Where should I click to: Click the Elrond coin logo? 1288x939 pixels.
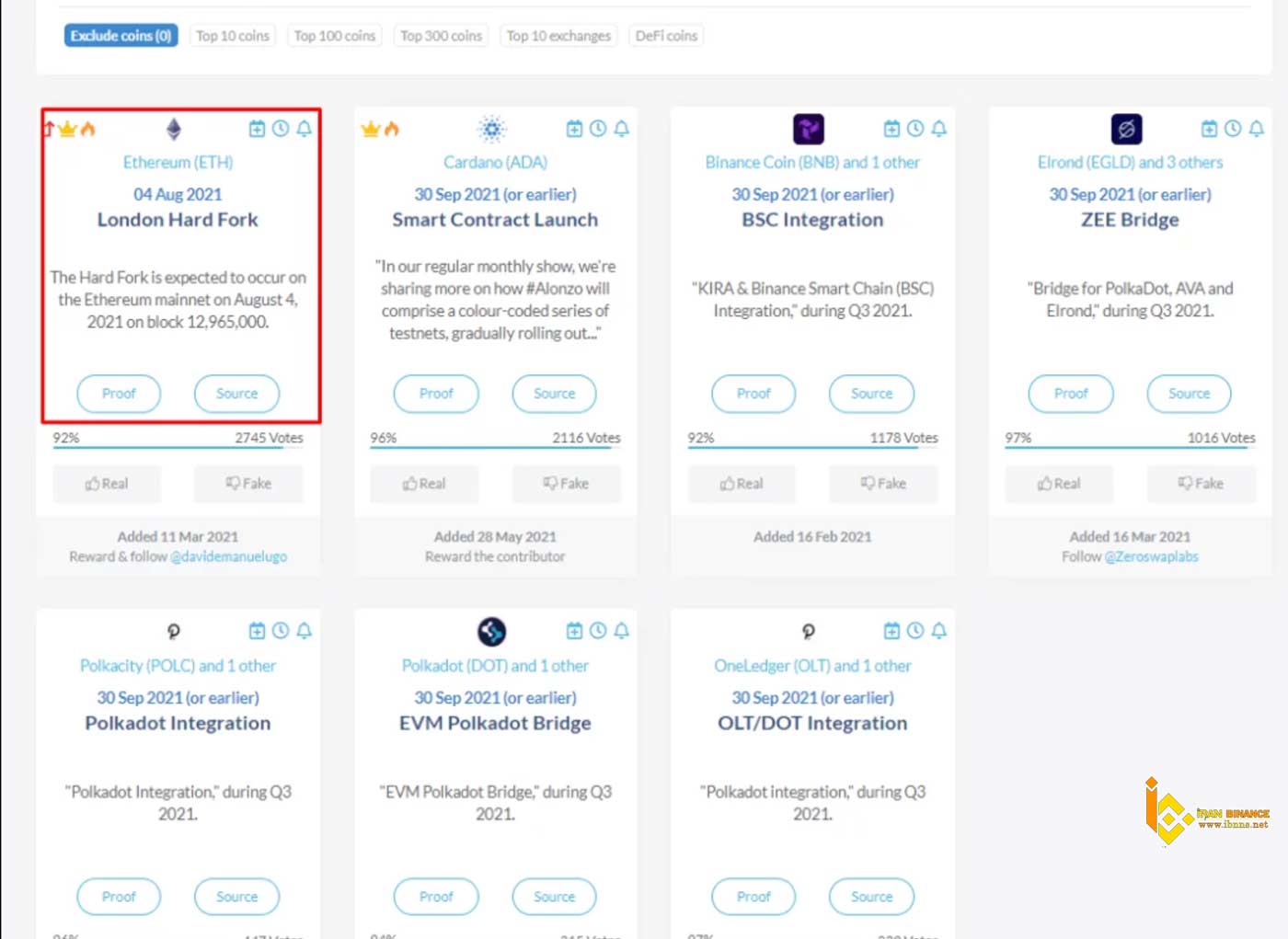tap(1126, 129)
